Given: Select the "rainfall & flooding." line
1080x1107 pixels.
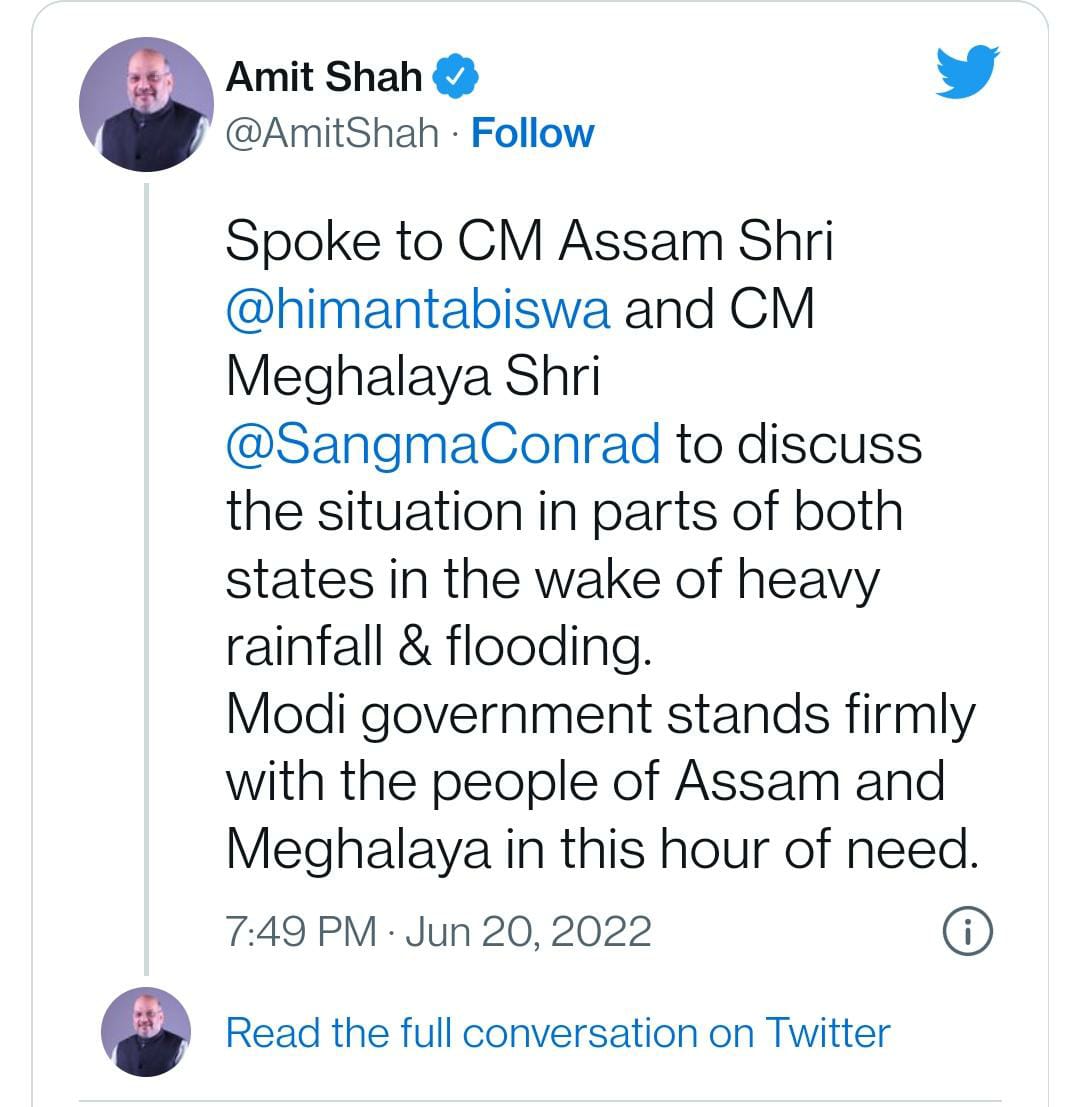Looking at the screenshot, I should [438, 647].
